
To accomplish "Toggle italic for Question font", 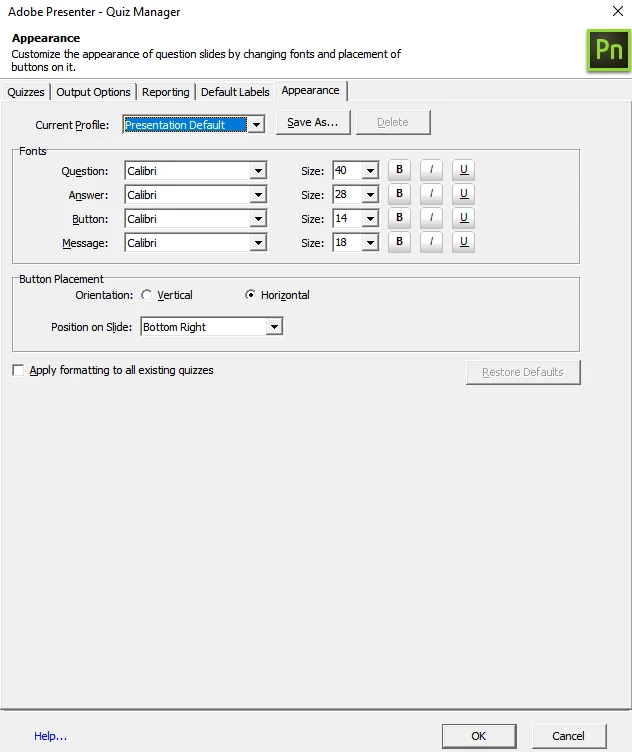I will point(431,170).
